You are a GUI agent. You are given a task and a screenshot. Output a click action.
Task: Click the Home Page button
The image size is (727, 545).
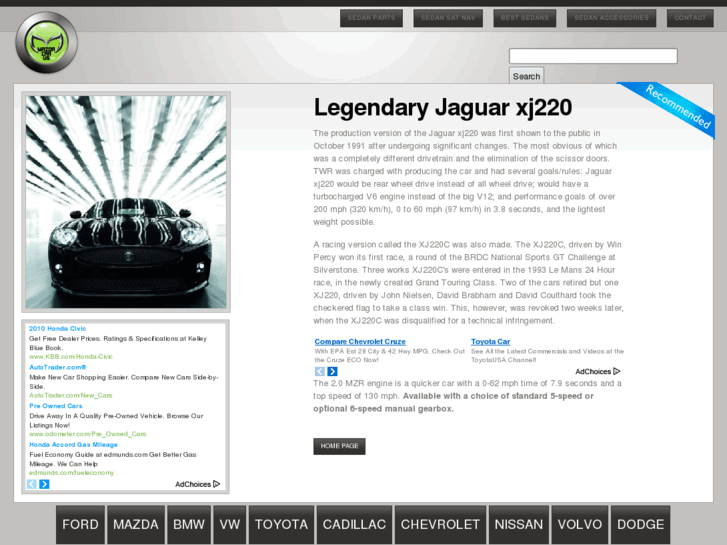(x=339, y=446)
